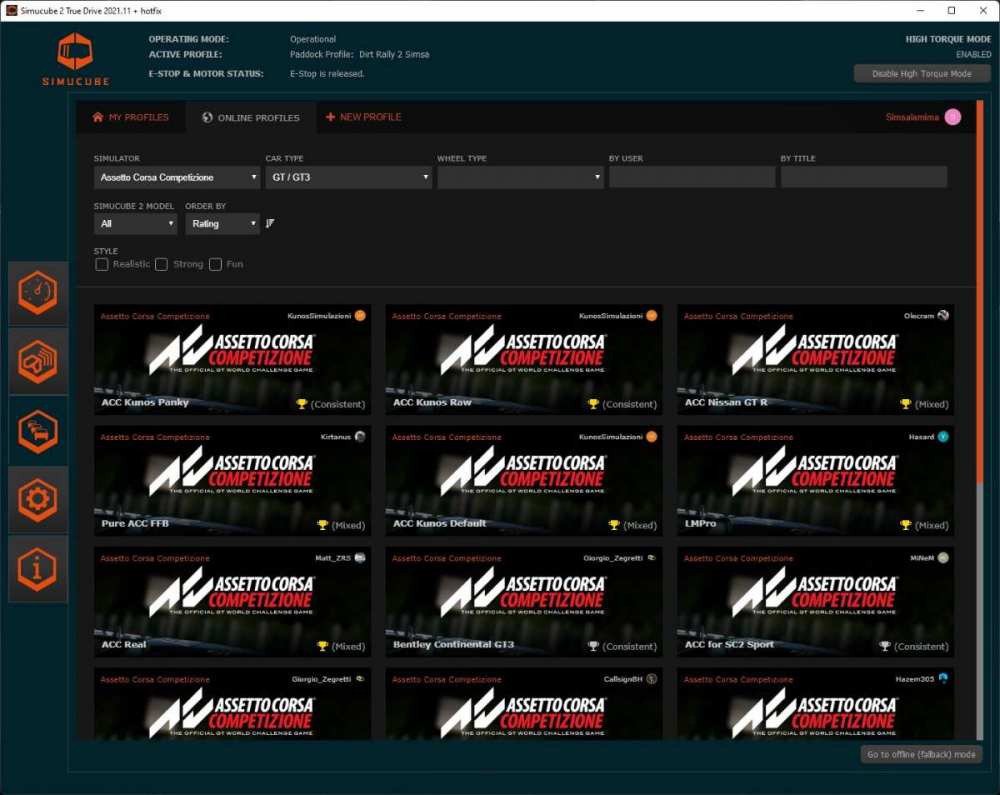Viewport: 1000px width, 795px height.
Task: Click trophy icon on ACC for SC2 Sport card
Action: 885,646
